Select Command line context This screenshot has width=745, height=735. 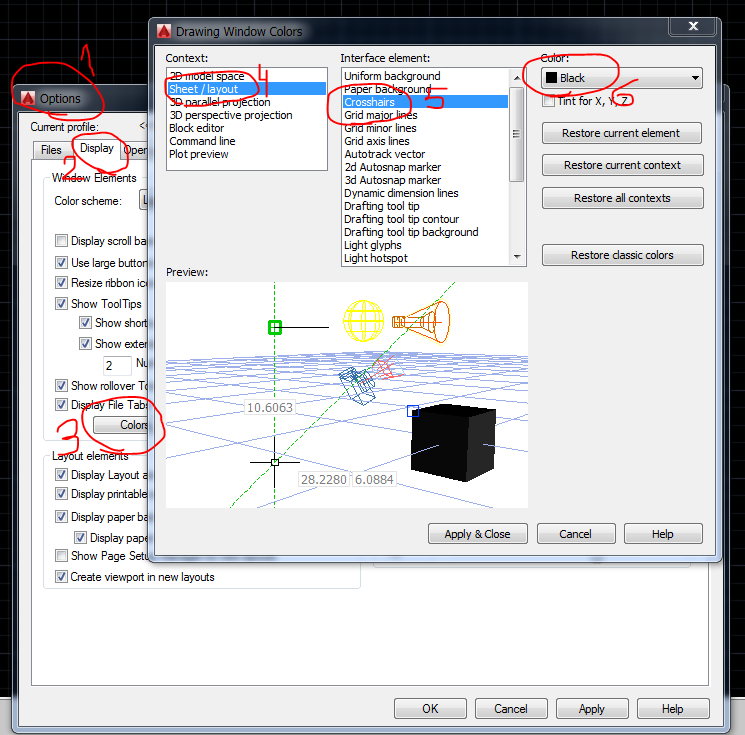pyautogui.click(x=247, y=141)
